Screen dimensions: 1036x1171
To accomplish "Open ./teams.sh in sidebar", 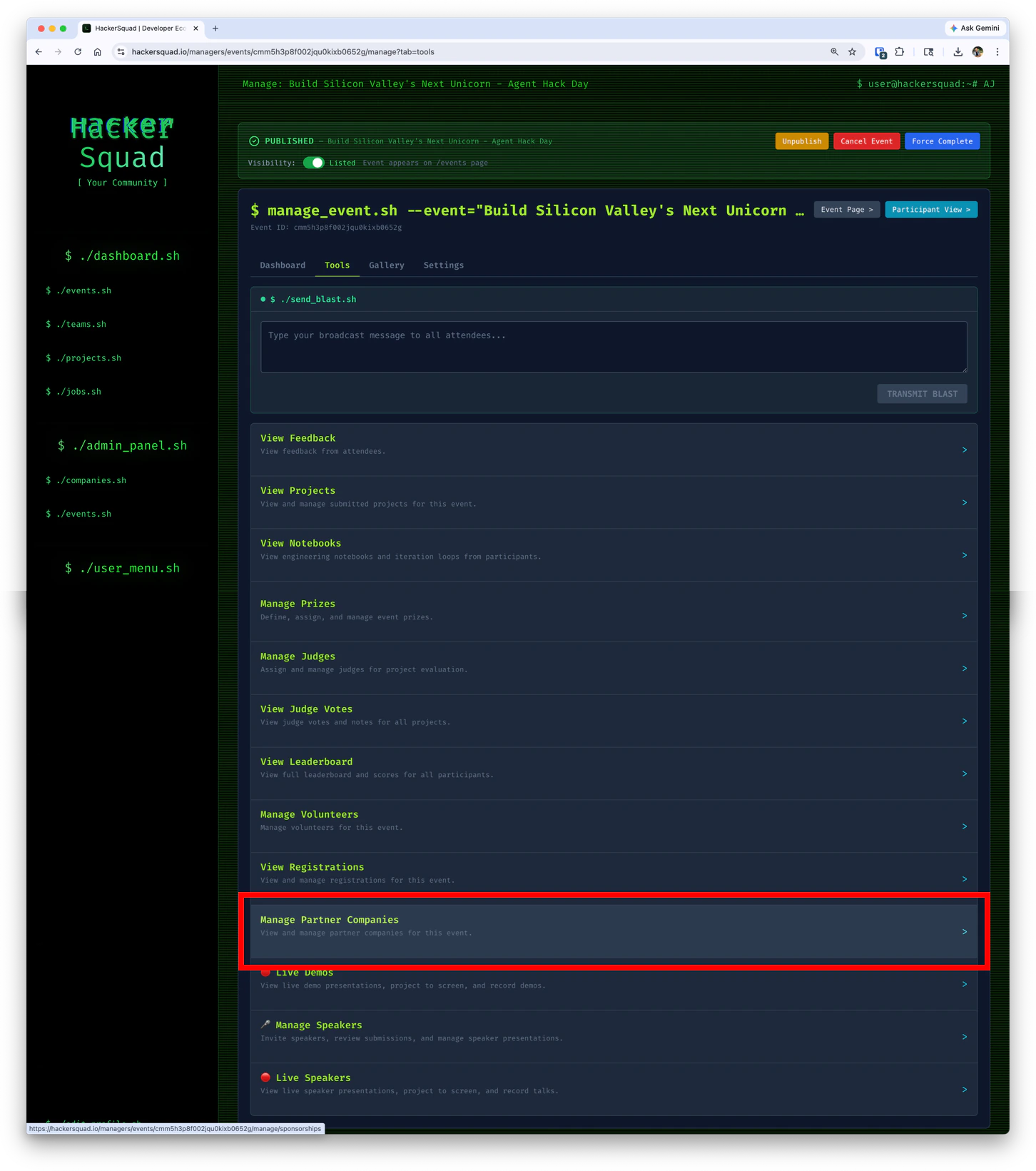I will [76, 325].
